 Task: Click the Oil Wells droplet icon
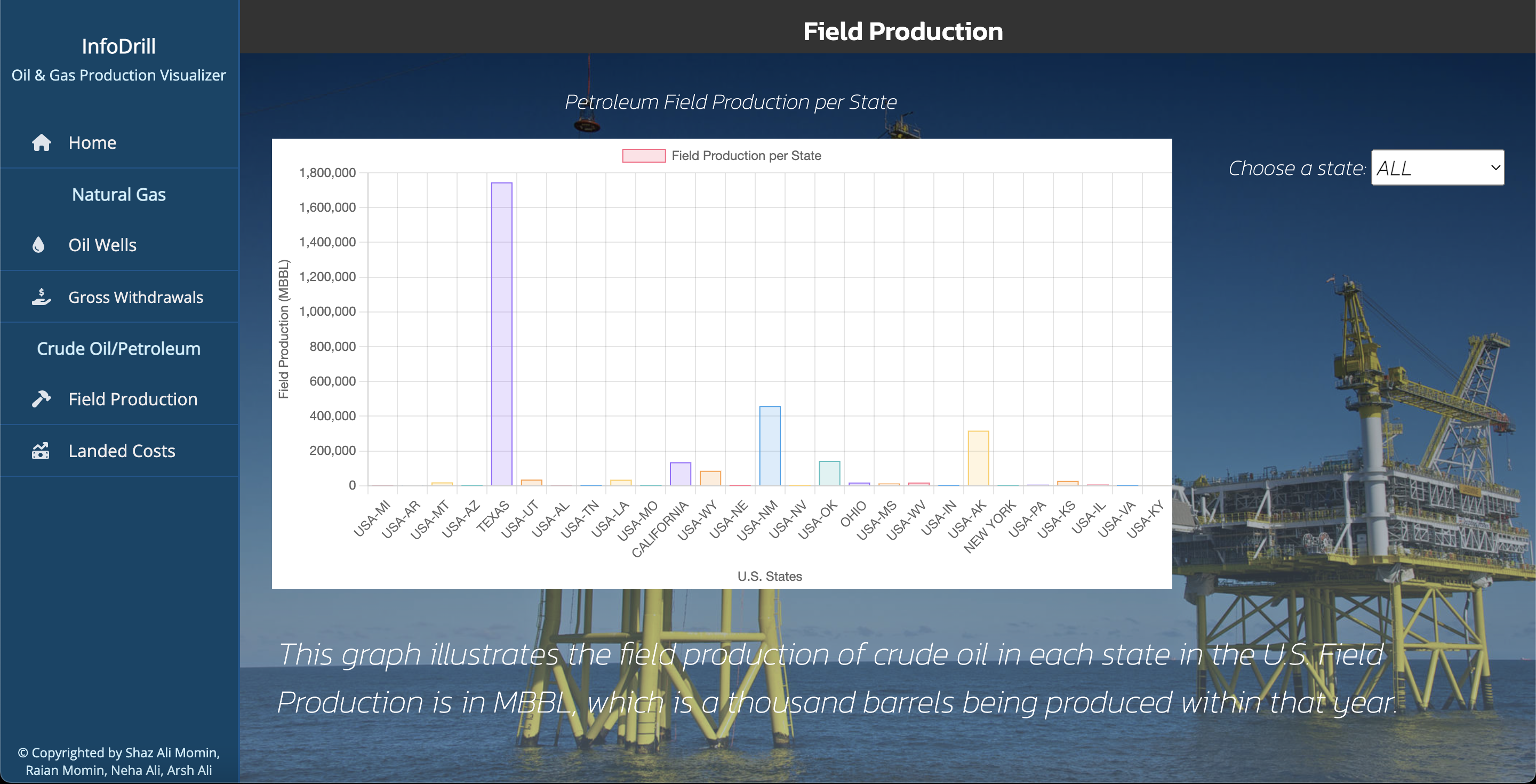pos(39,244)
